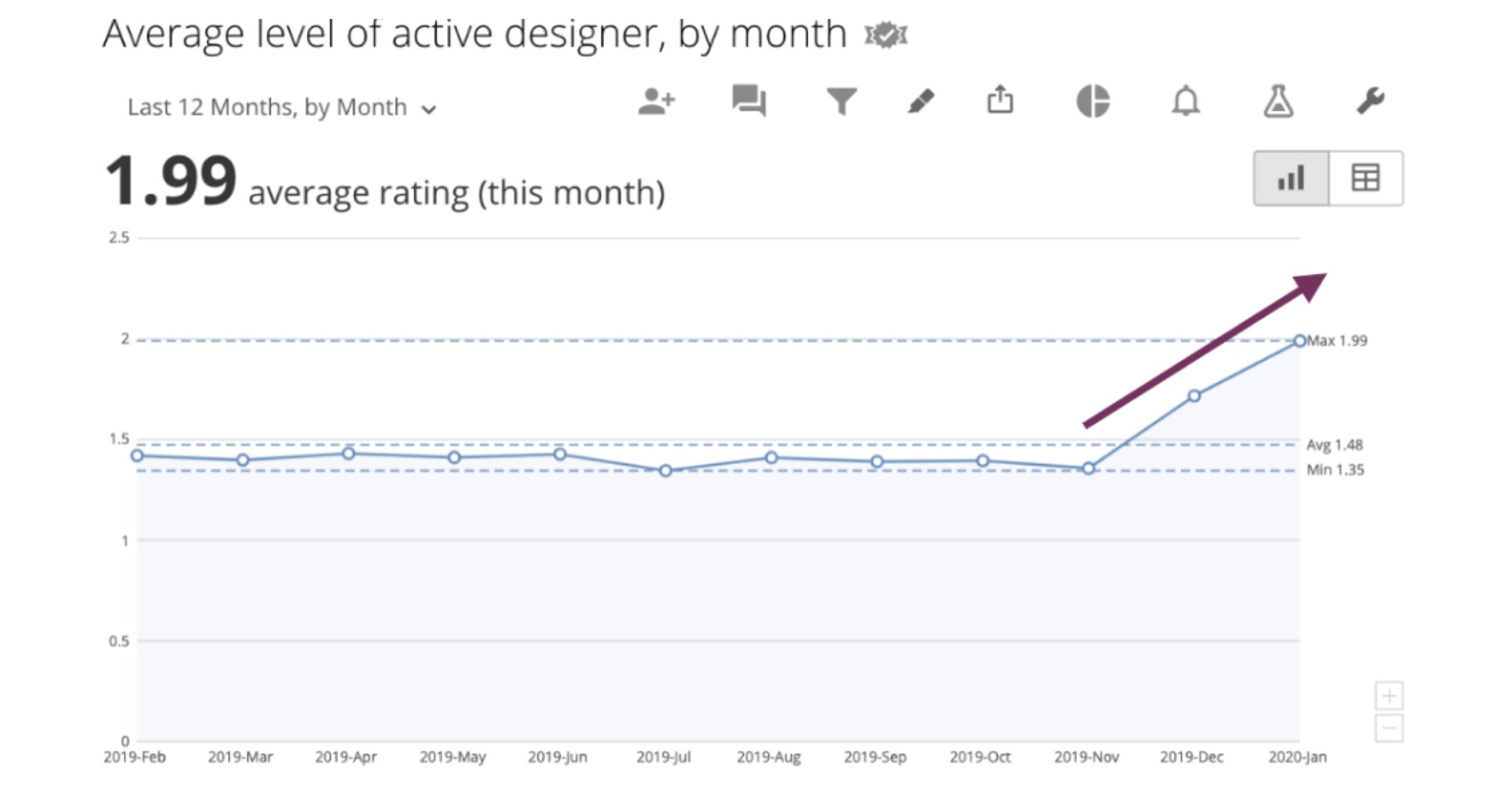This screenshot has height=790, width=1512.
Task: Open notification alerts settings
Action: (1186, 101)
